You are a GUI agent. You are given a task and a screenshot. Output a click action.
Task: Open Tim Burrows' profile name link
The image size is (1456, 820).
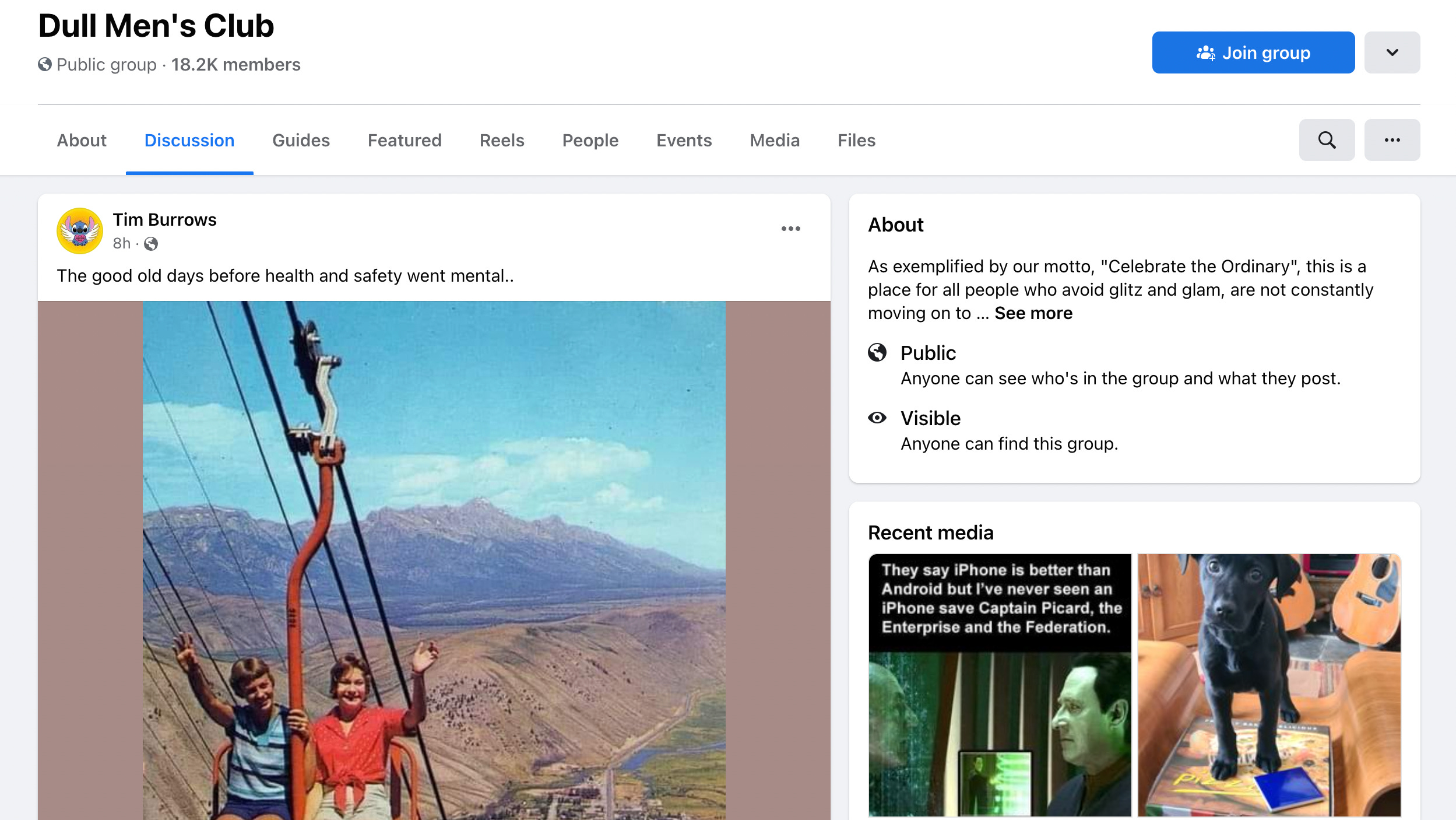click(164, 220)
